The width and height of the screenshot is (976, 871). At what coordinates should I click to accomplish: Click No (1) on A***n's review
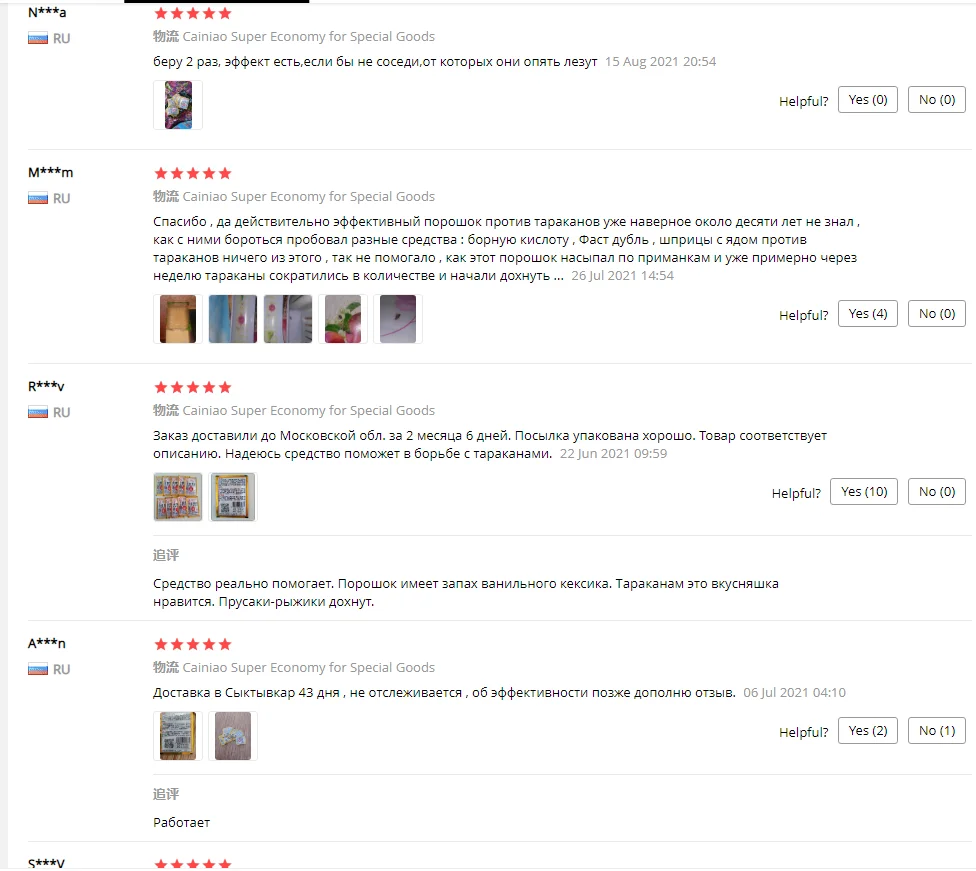click(936, 730)
